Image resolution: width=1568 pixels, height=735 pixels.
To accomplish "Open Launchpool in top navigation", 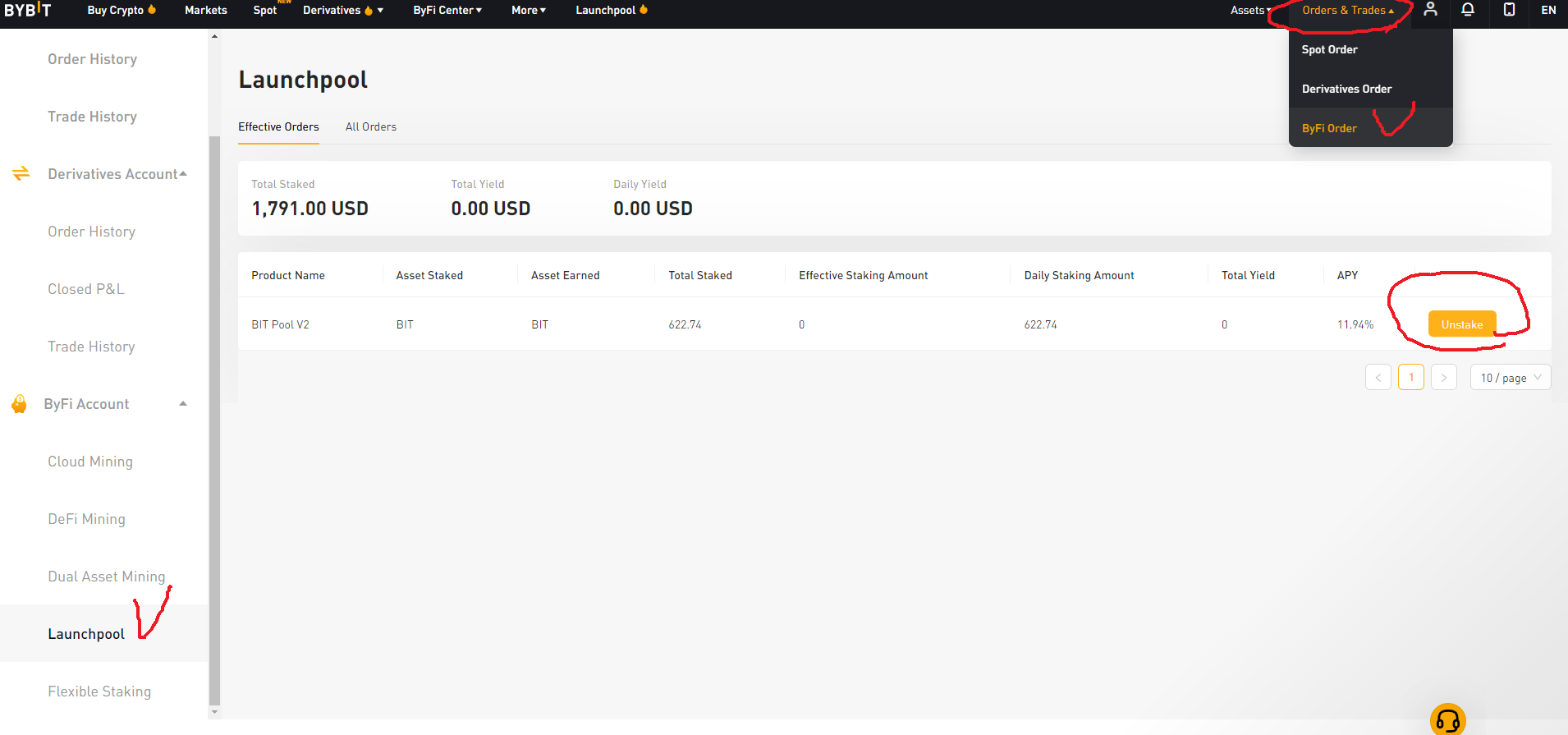I will coord(612,10).
